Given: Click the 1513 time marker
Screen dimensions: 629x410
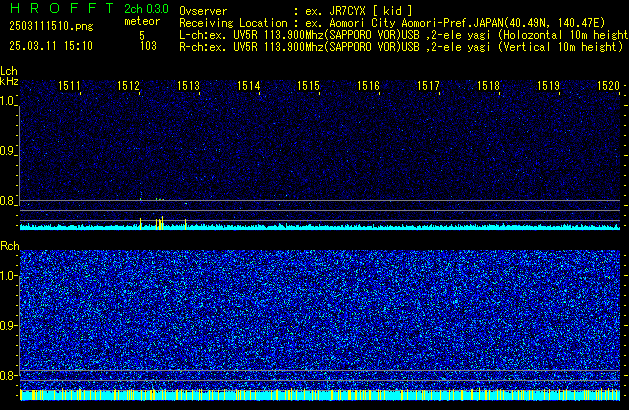Looking at the screenshot, I should coord(189,86).
